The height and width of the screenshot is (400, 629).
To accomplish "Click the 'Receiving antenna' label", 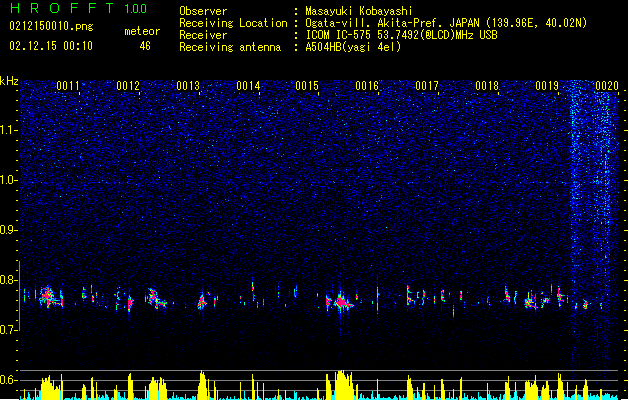I will [x=230, y=47].
